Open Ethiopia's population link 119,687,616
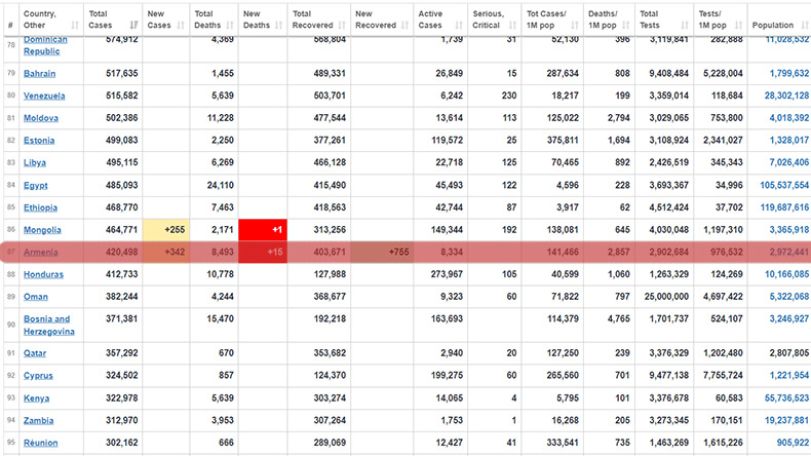The width and height of the screenshot is (811, 456). tap(784, 207)
